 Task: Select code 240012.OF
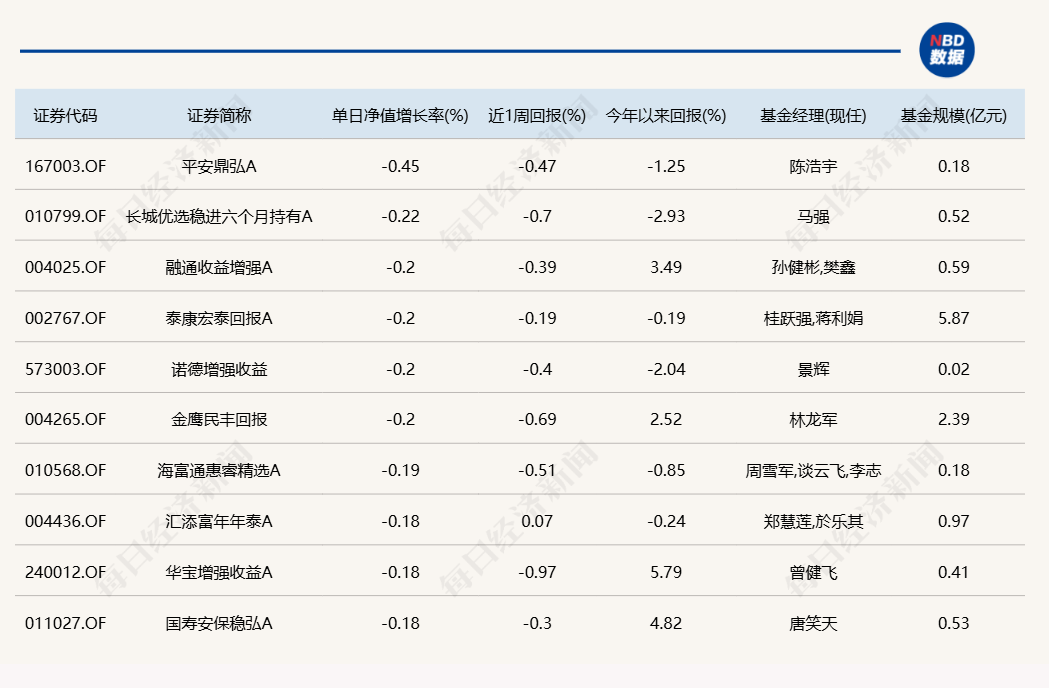pyautogui.click(x=66, y=572)
